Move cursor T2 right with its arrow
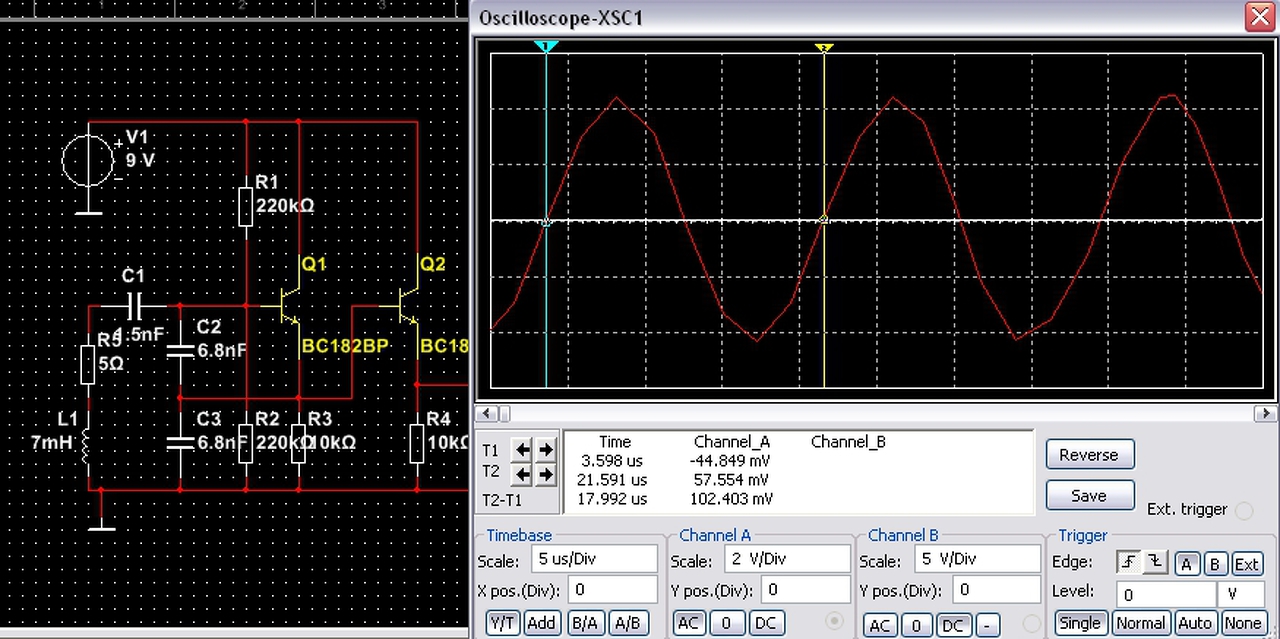The image size is (1280, 639). [x=545, y=474]
